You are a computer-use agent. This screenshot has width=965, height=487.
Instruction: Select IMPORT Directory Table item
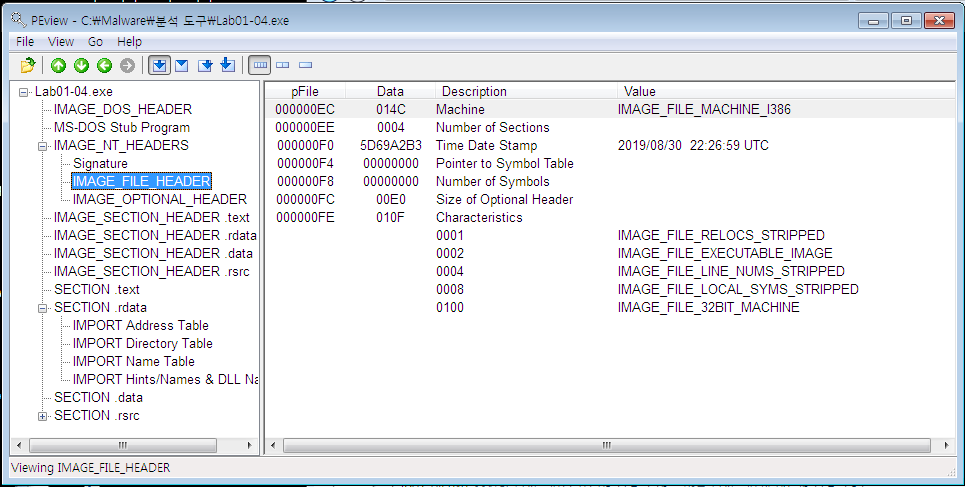[x=142, y=343]
